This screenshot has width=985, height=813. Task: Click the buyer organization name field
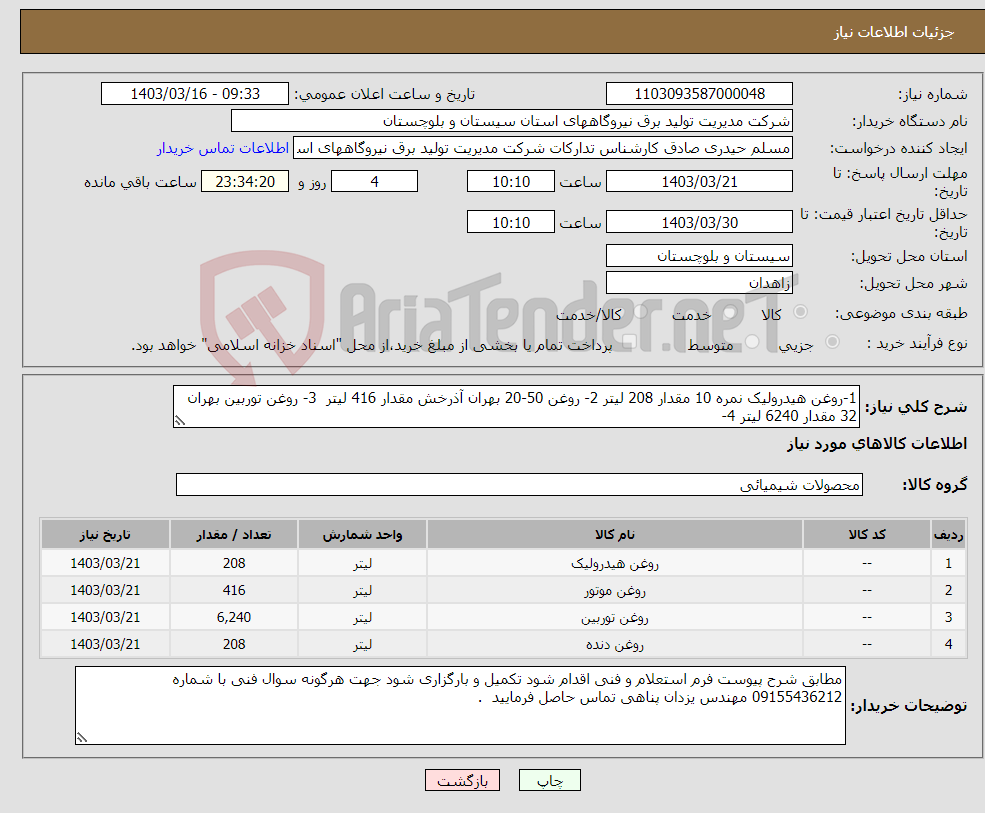pos(511,121)
